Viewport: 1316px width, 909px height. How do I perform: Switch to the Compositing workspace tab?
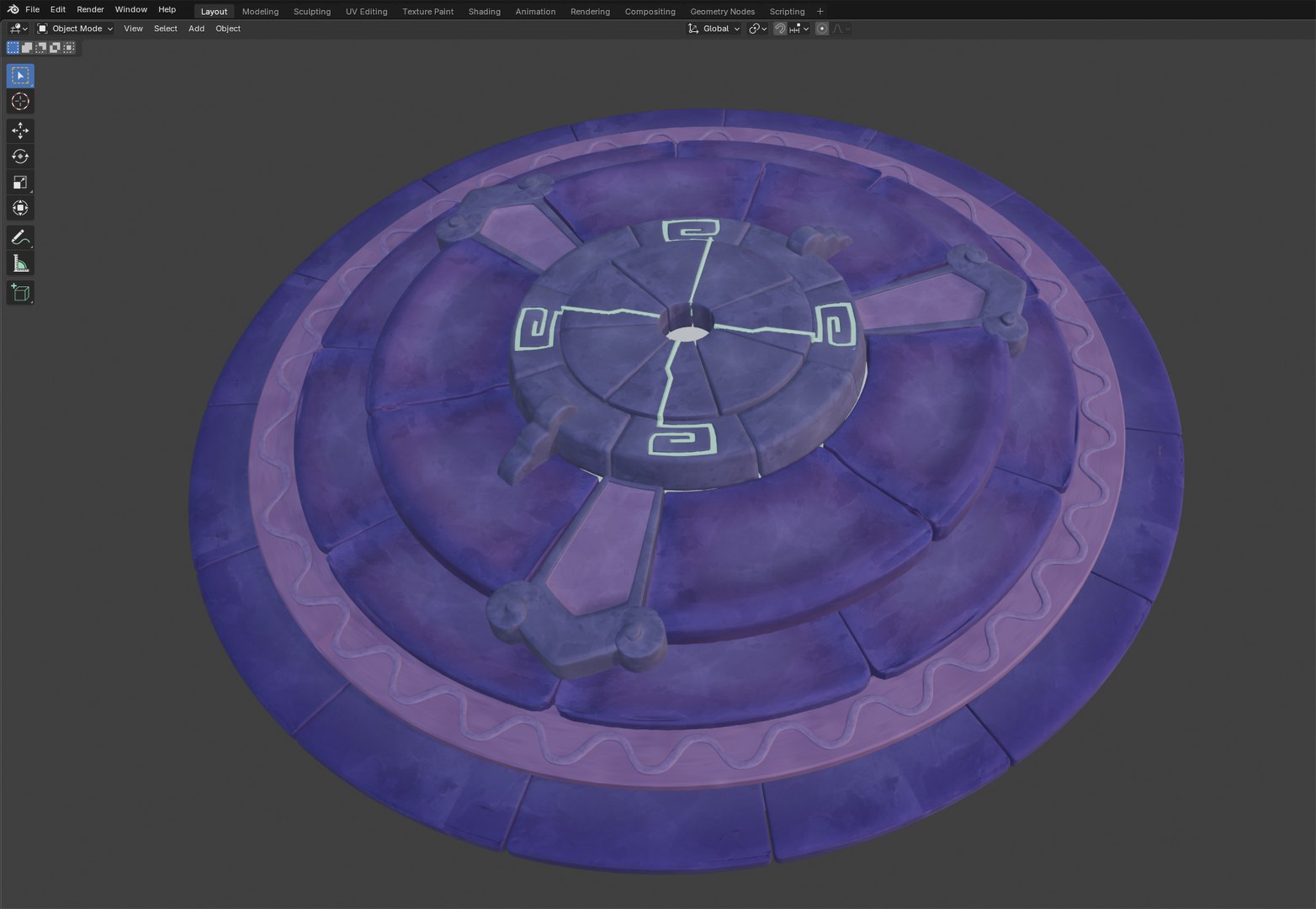(x=650, y=11)
